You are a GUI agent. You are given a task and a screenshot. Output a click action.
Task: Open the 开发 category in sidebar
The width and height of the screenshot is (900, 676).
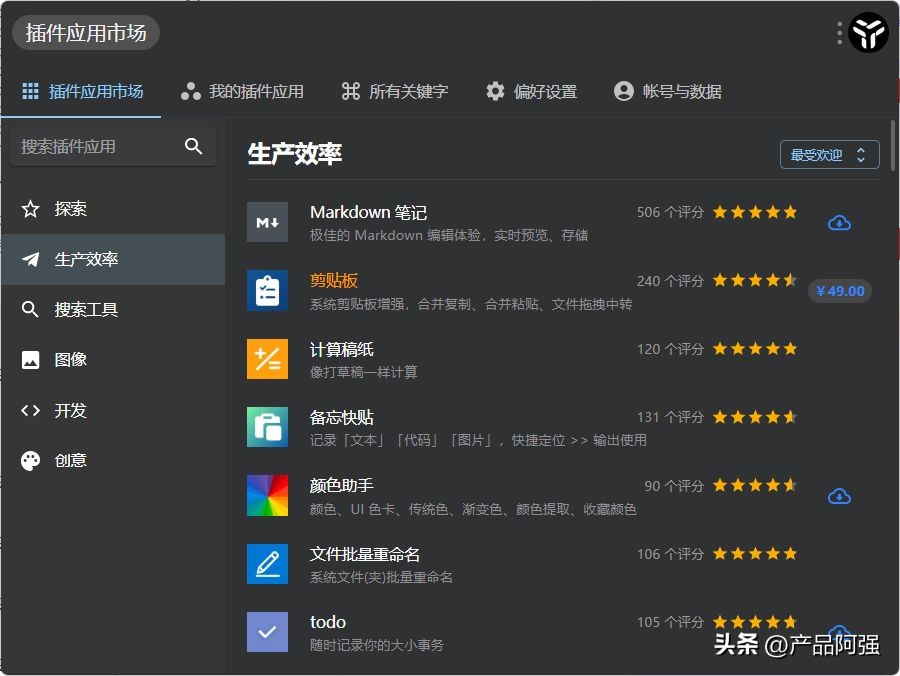click(58, 410)
